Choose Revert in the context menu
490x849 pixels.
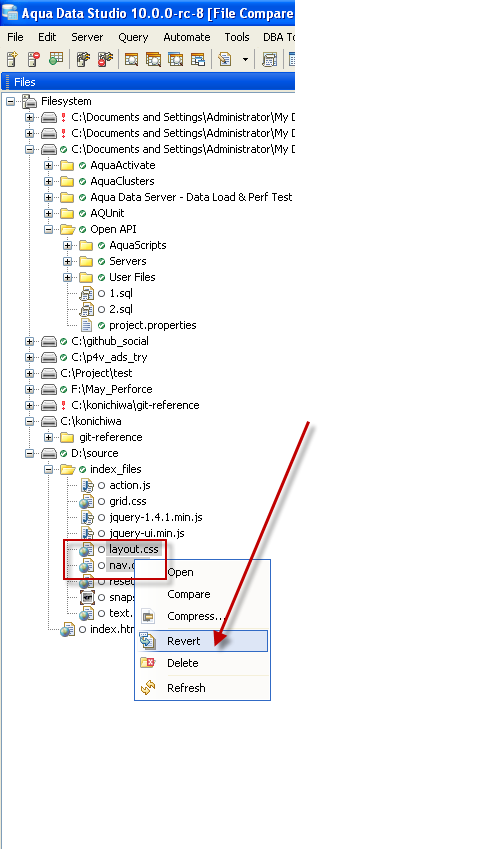coord(202,641)
